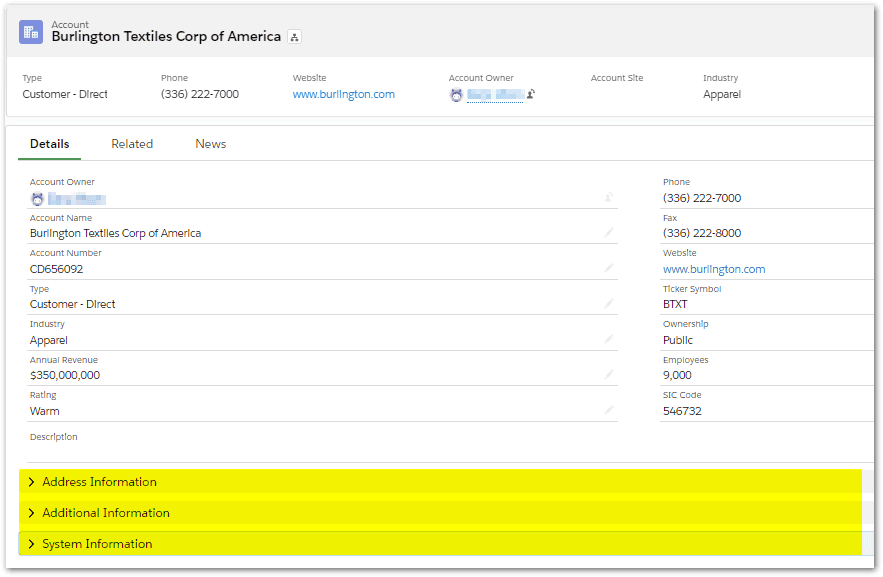Viewport: 883px width, 577px height.
Task: Click the Burlington Textiles Corp of America title
Action: pyautogui.click(x=166, y=37)
